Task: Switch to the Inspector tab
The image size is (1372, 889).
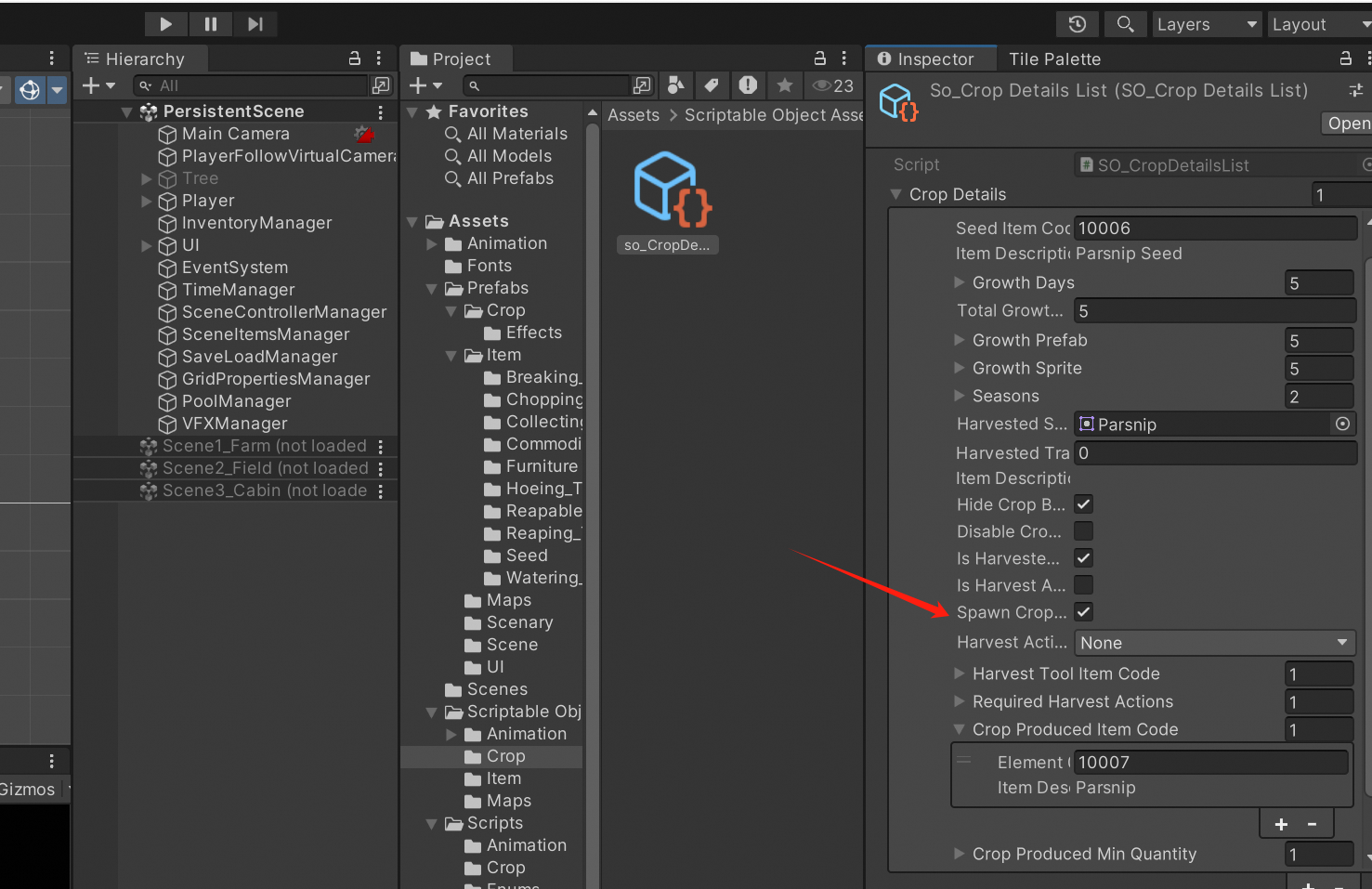Action: pyautogui.click(x=929, y=59)
